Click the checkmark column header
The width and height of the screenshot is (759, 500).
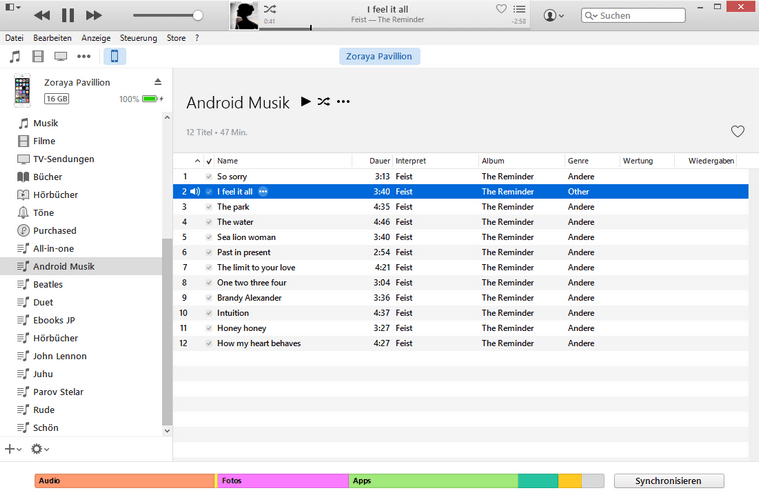[x=209, y=161]
